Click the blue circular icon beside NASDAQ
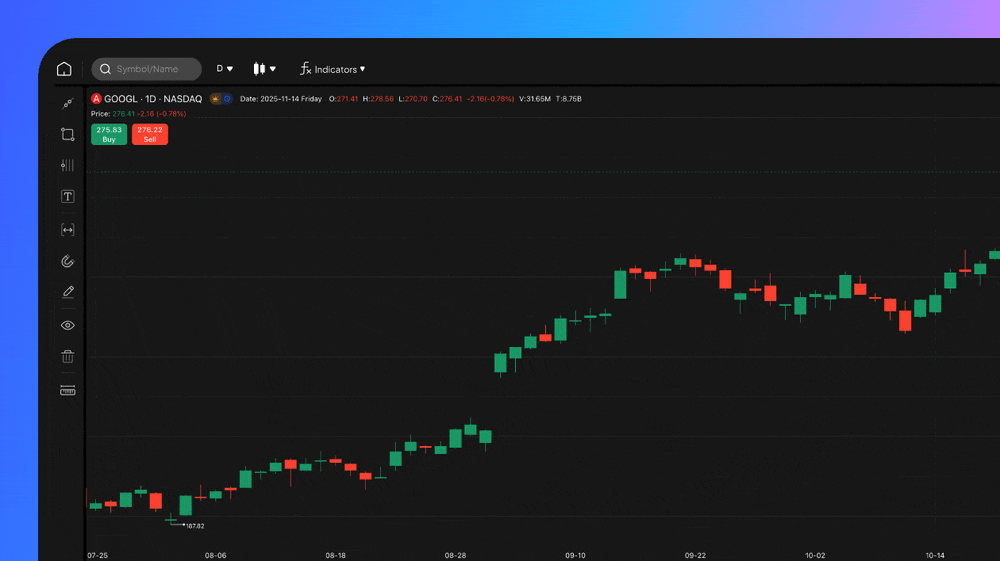Image resolution: width=1000 pixels, height=561 pixels. click(227, 99)
